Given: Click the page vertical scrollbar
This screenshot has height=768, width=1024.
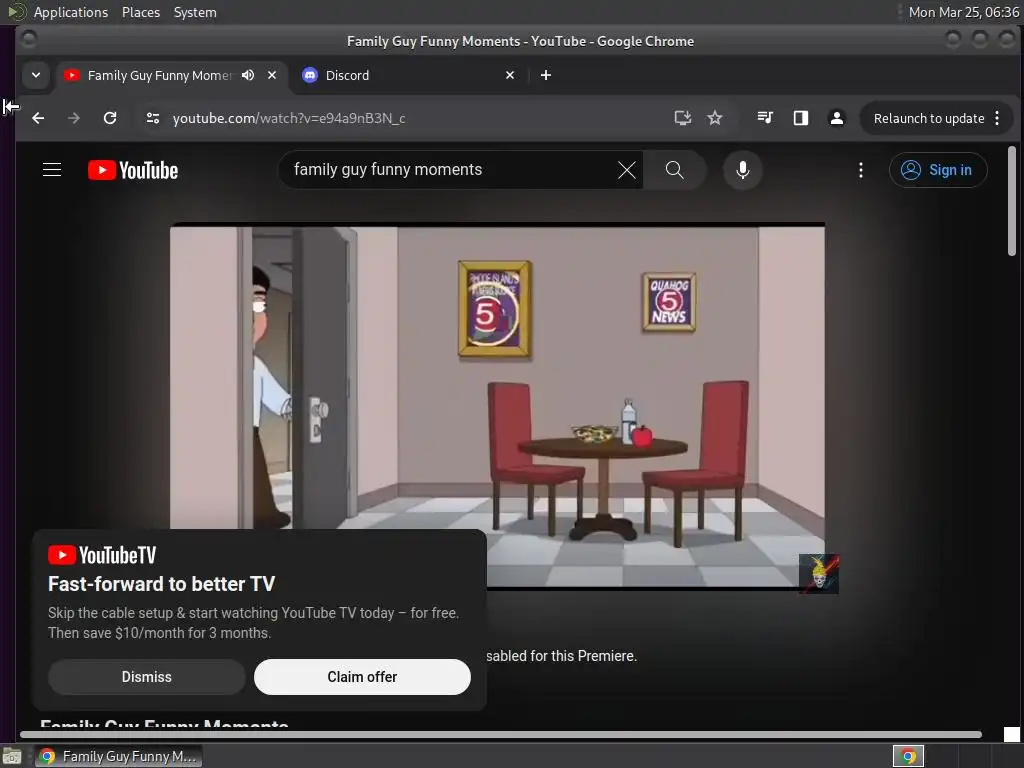Looking at the screenshot, I should (x=1012, y=201).
